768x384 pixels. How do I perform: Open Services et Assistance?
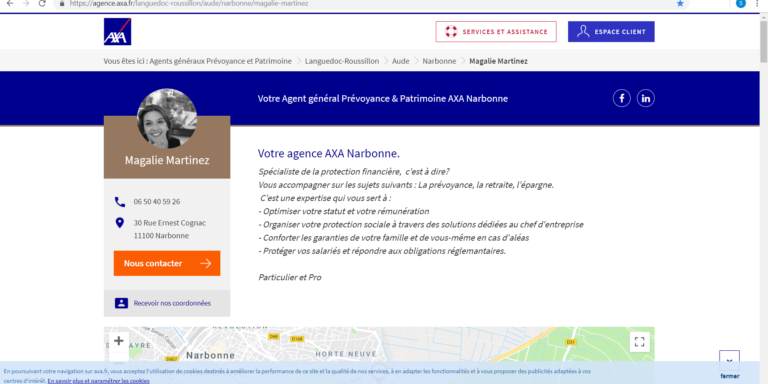(496, 32)
